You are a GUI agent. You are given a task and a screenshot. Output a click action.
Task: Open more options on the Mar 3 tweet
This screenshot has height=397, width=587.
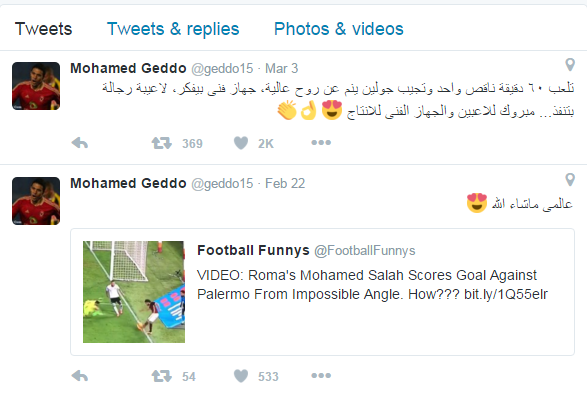321,143
